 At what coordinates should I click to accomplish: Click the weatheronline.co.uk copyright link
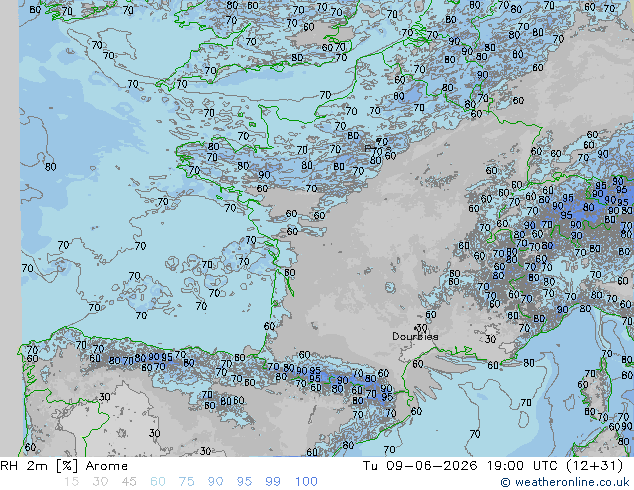tap(565, 482)
